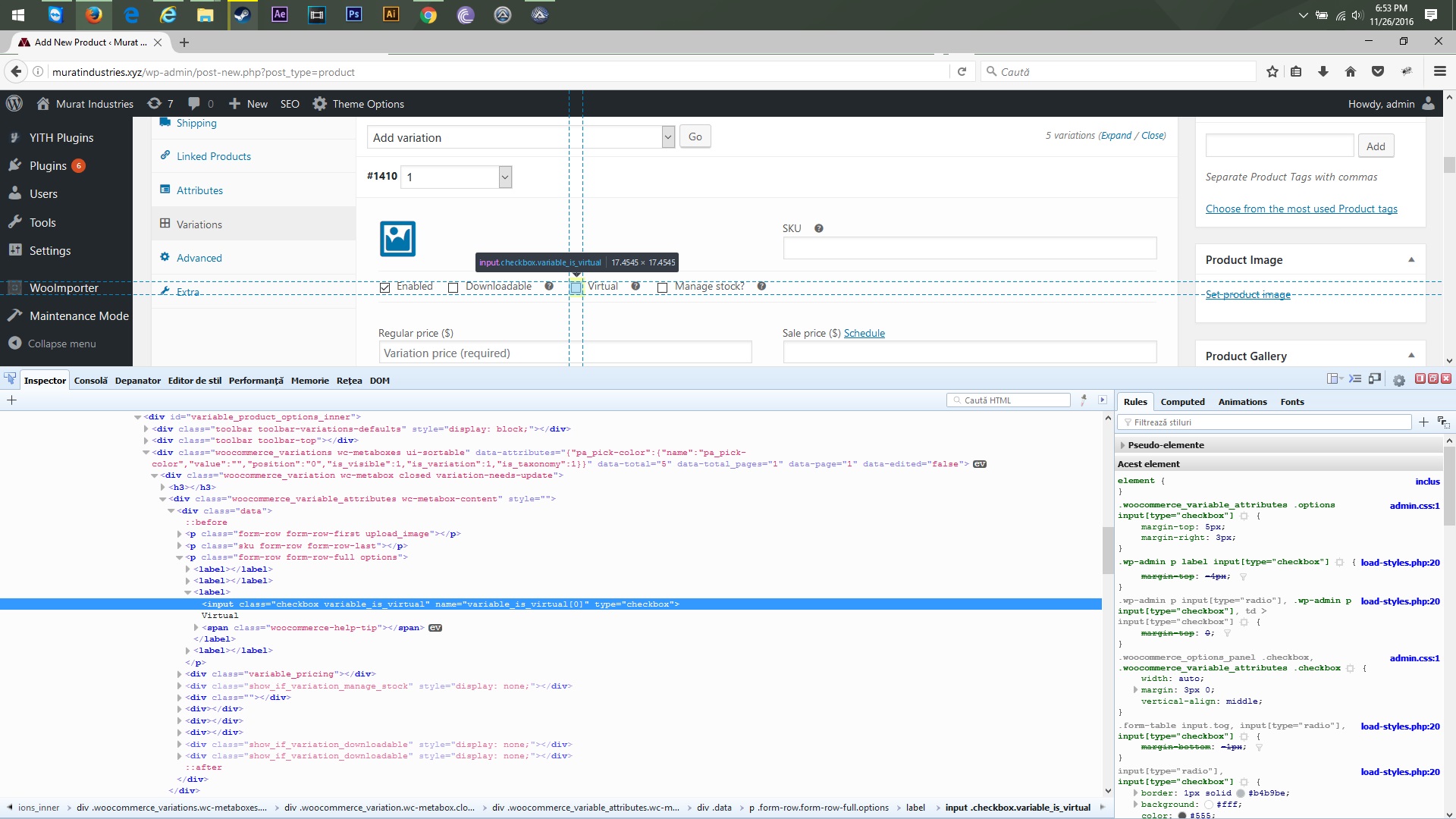Open the comments bubble in the admin bar

click(x=201, y=103)
